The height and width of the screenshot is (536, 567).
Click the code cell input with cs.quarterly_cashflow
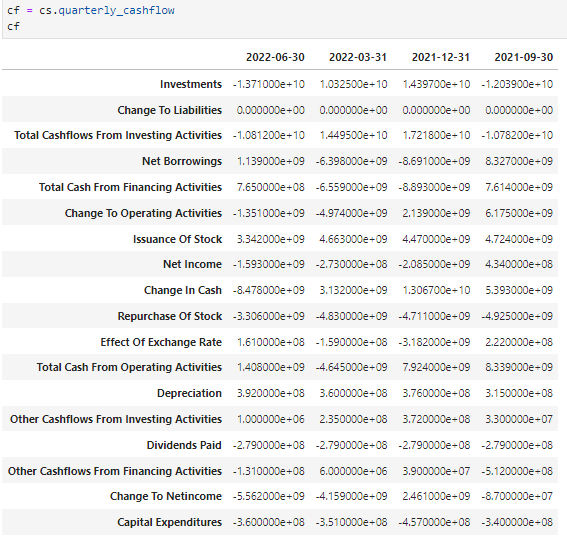(x=285, y=18)
